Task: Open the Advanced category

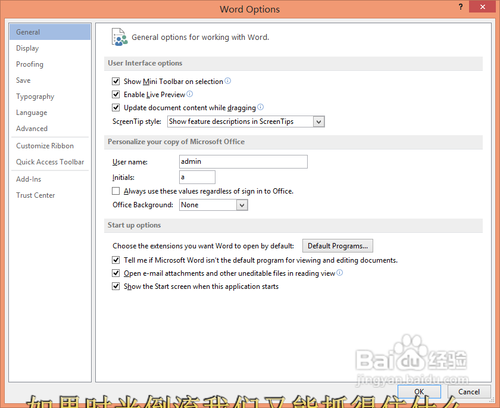Action: (50, 128)
